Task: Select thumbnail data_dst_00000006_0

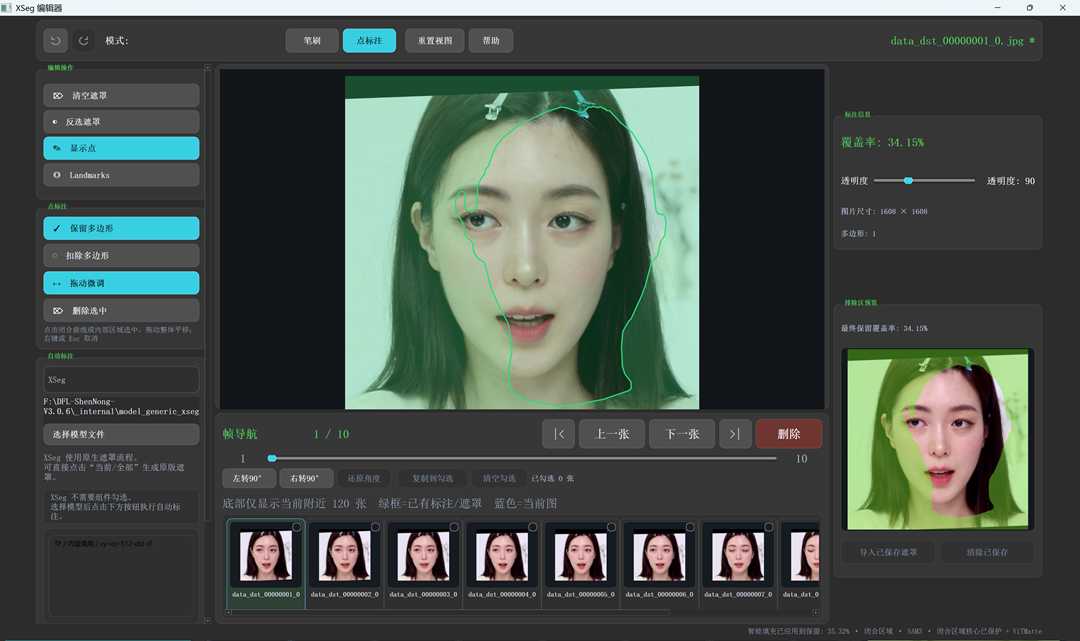Action: (659, 563)
